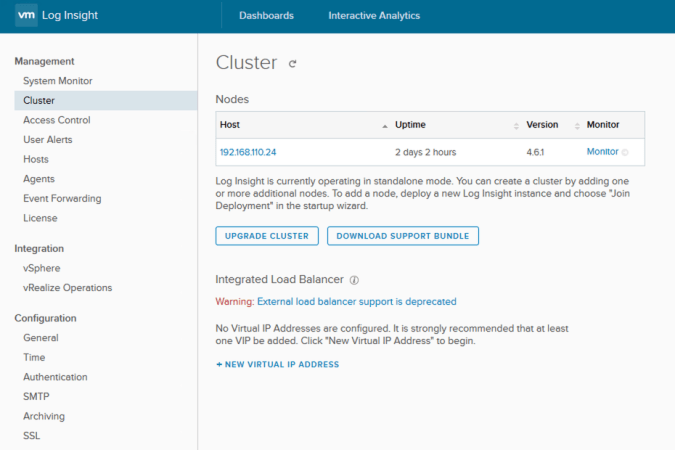Open vSphere integration settings

click(42, 268)
